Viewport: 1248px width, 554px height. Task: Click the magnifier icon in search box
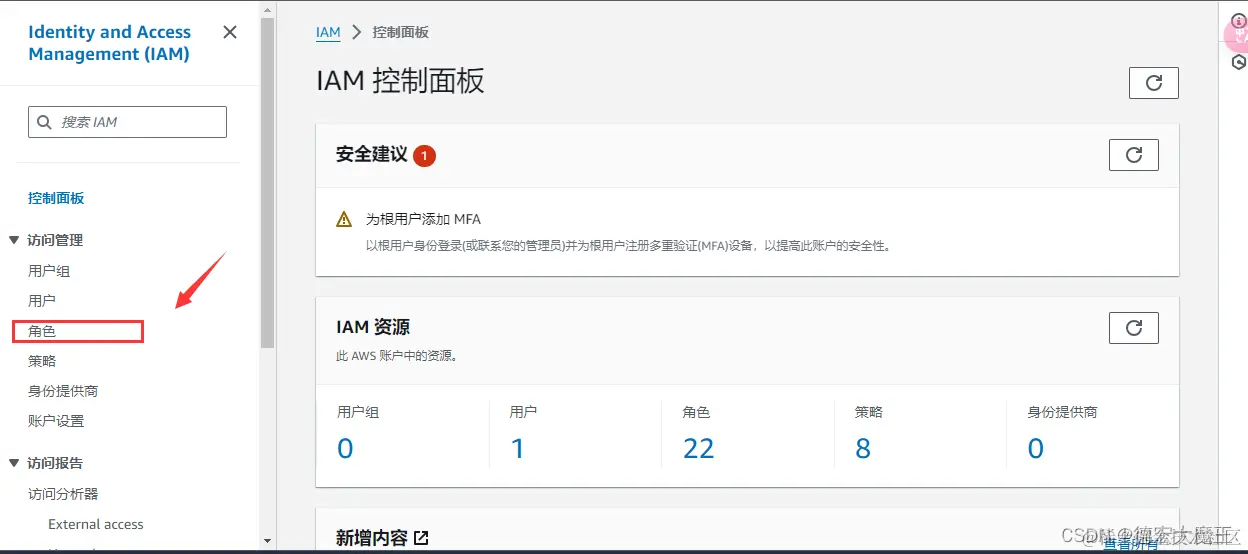(44, 122)
